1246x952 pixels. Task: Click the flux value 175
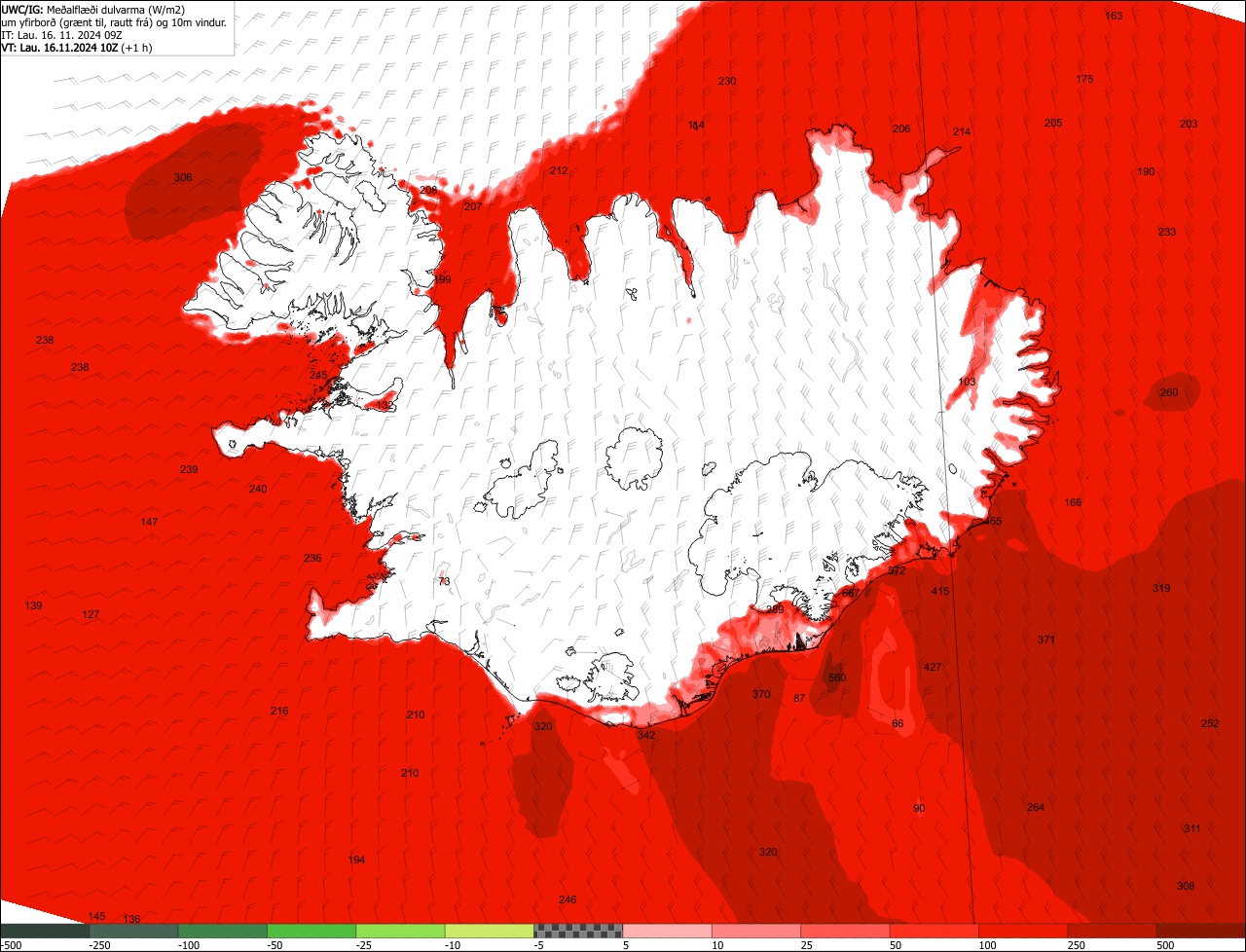click(1084, 79)
